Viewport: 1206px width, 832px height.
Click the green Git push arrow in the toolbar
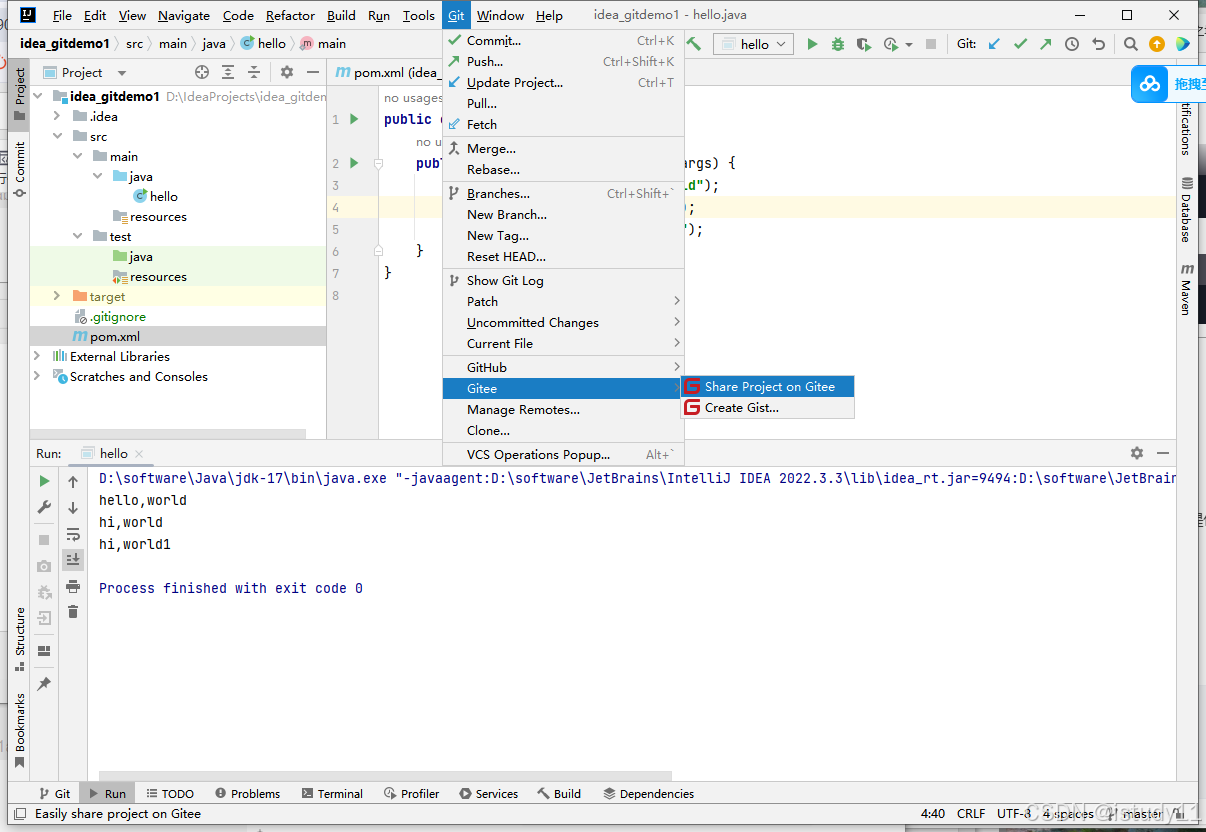(1045, 44)
